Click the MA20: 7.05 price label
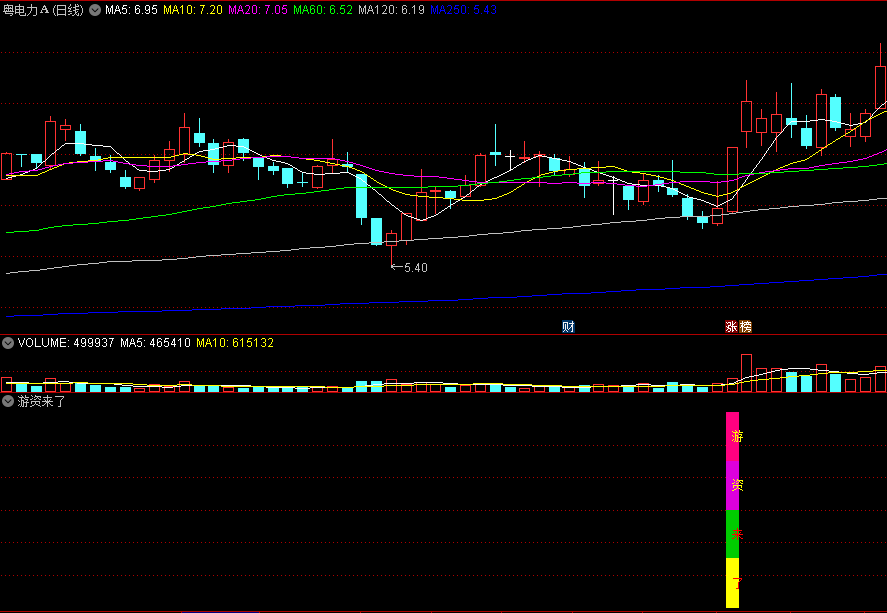 point(258,10)
